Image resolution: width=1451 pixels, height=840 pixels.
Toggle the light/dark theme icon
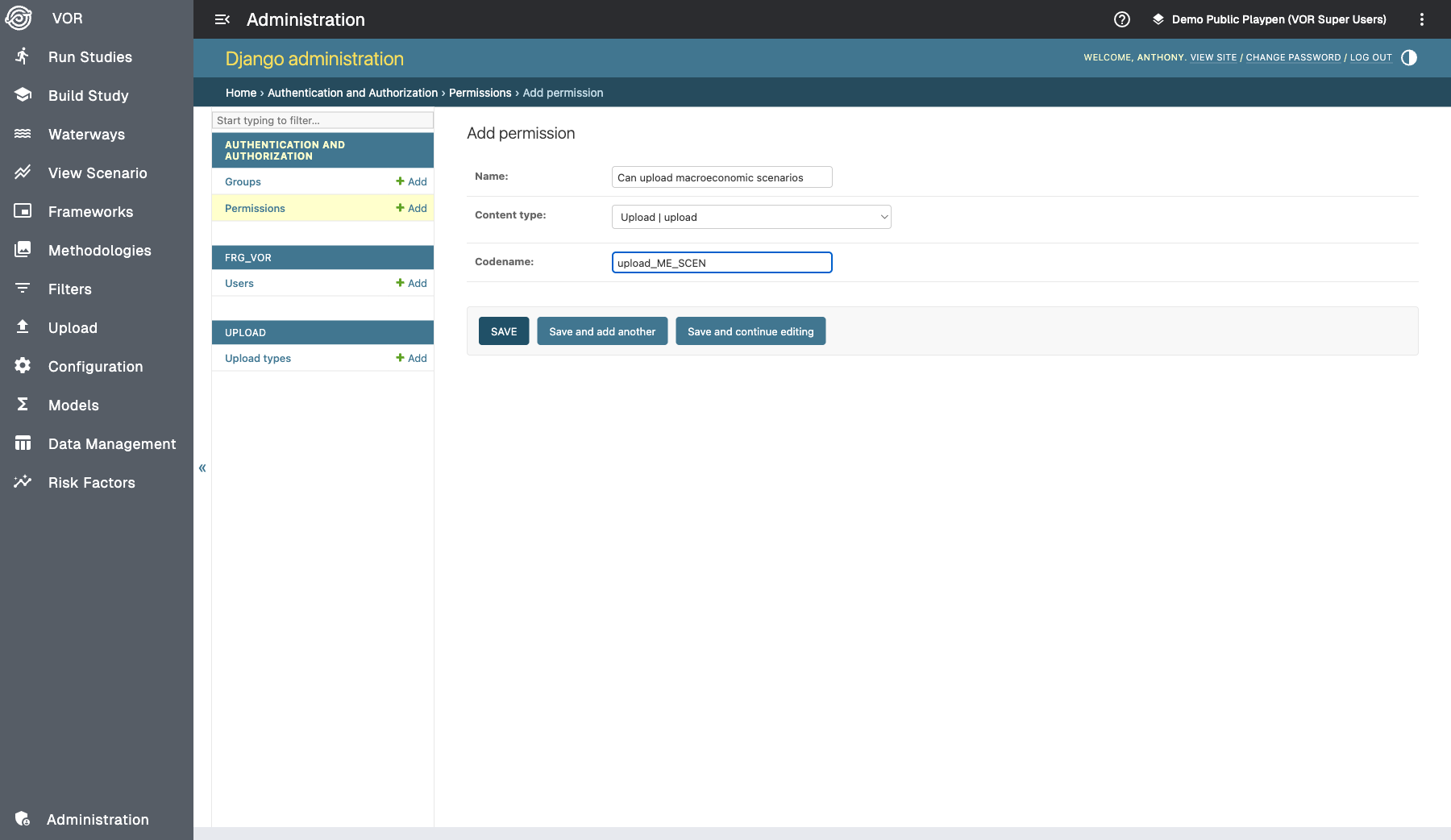1409,57
